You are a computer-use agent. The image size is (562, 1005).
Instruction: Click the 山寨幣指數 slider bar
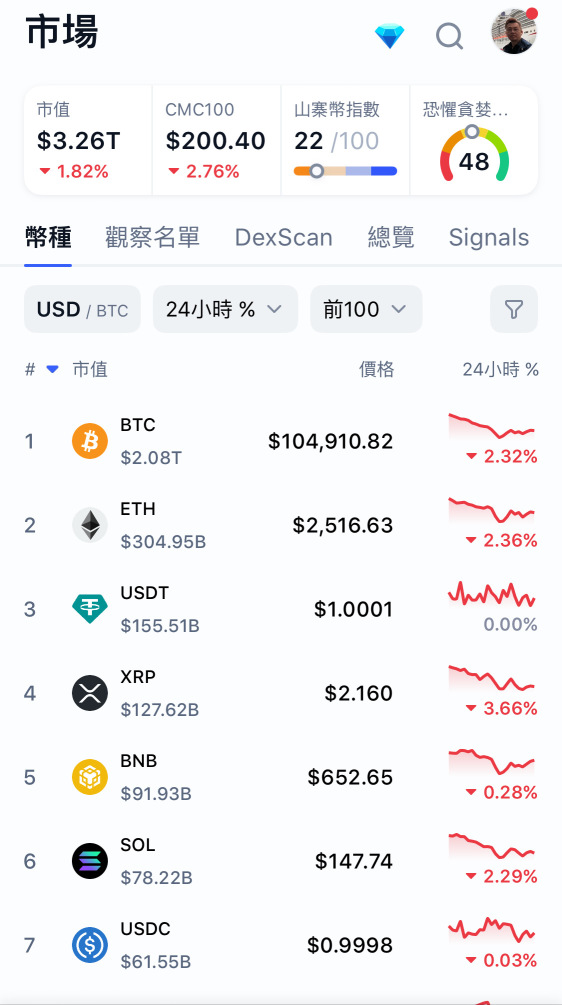[345, 171]
